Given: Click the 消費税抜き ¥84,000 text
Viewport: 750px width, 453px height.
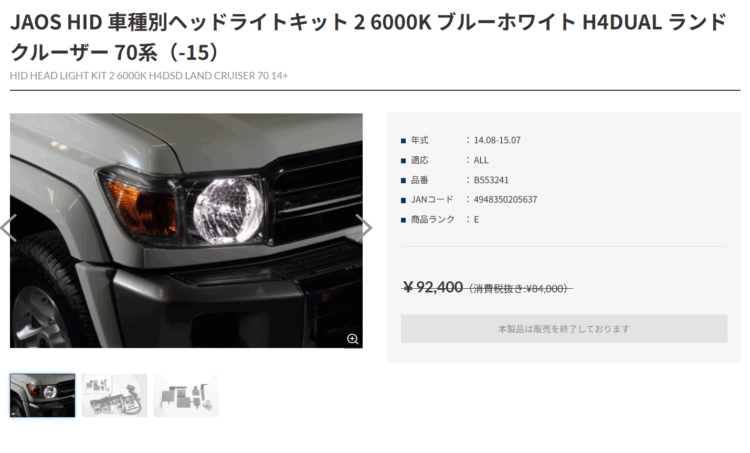Looking at the screenshot, I should (520, 288).
